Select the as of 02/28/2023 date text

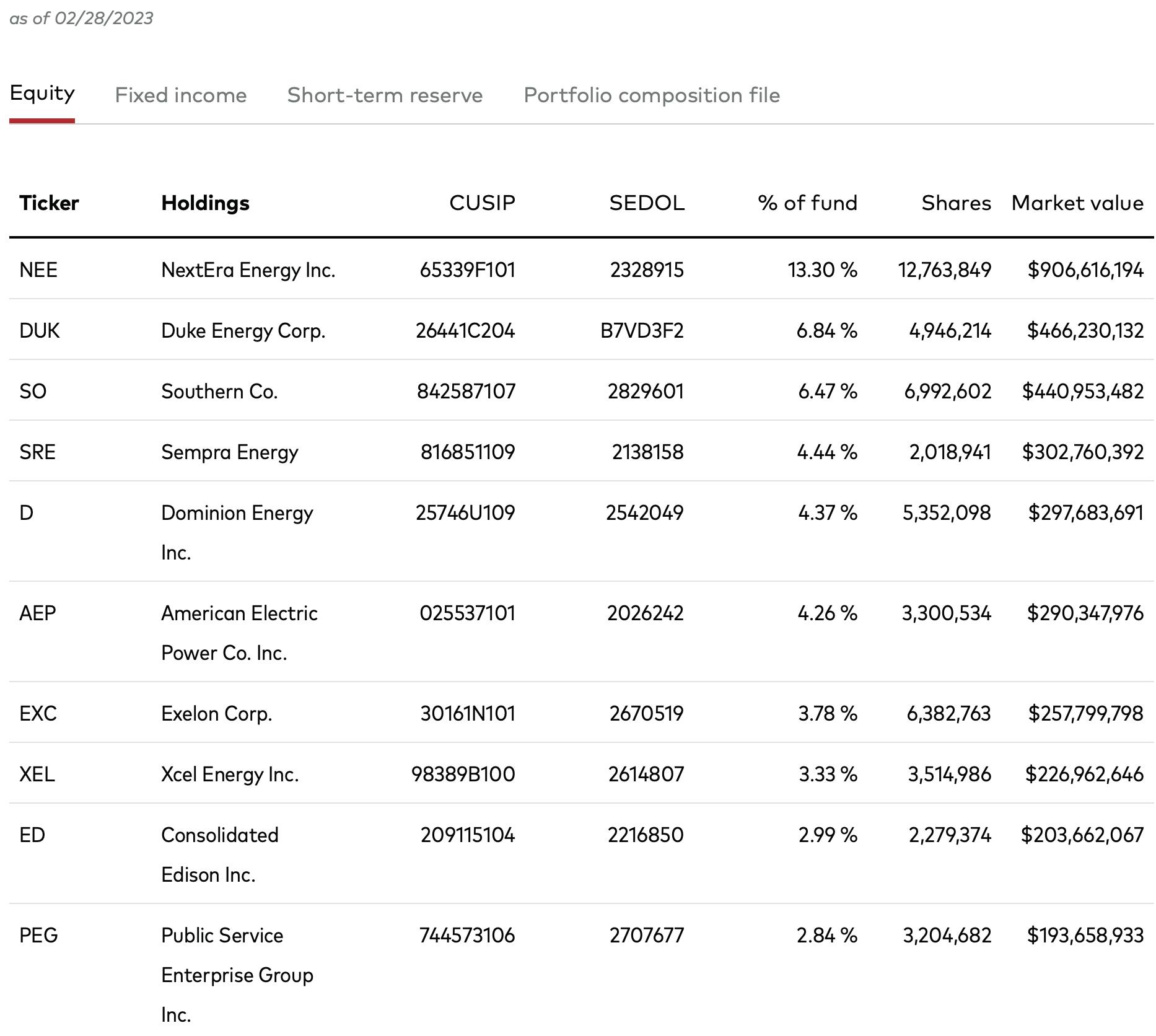click(x=81, y=18)
